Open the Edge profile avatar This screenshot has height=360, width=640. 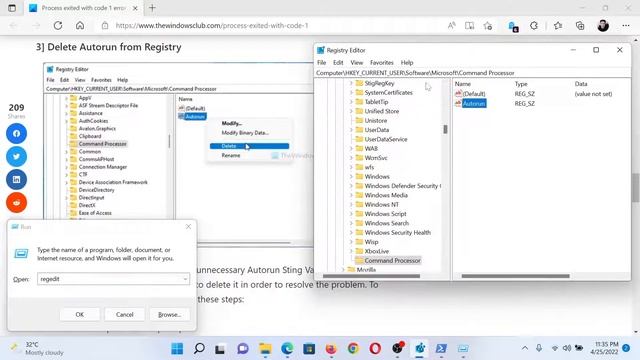pyautogui.click(x=603, y=25)
